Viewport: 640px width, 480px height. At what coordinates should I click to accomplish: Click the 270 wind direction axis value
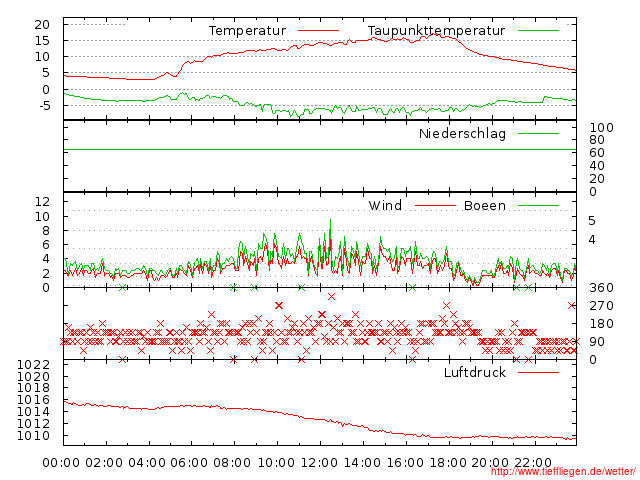click(601, 306)
